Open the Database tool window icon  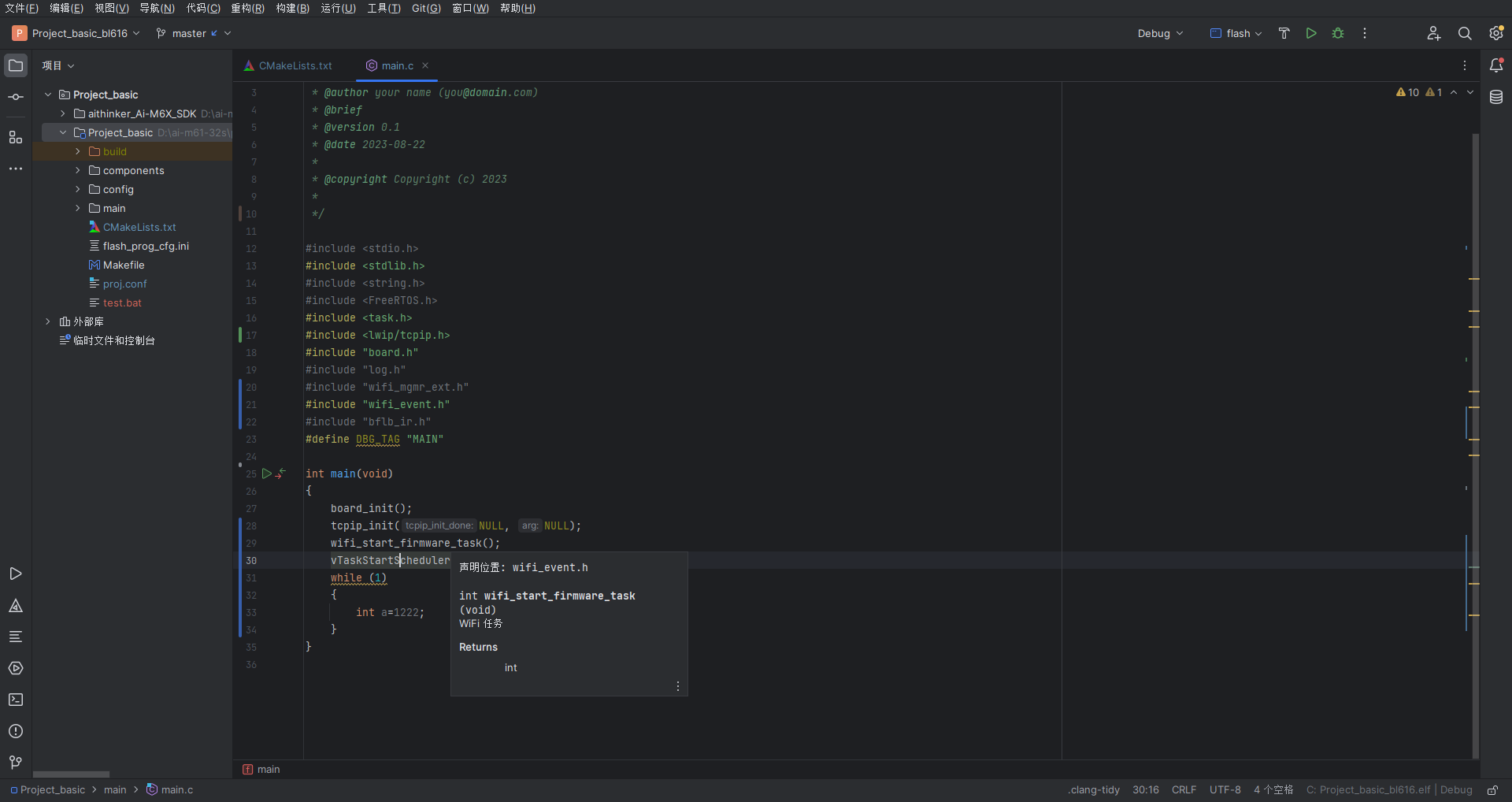pos(1496,97)
